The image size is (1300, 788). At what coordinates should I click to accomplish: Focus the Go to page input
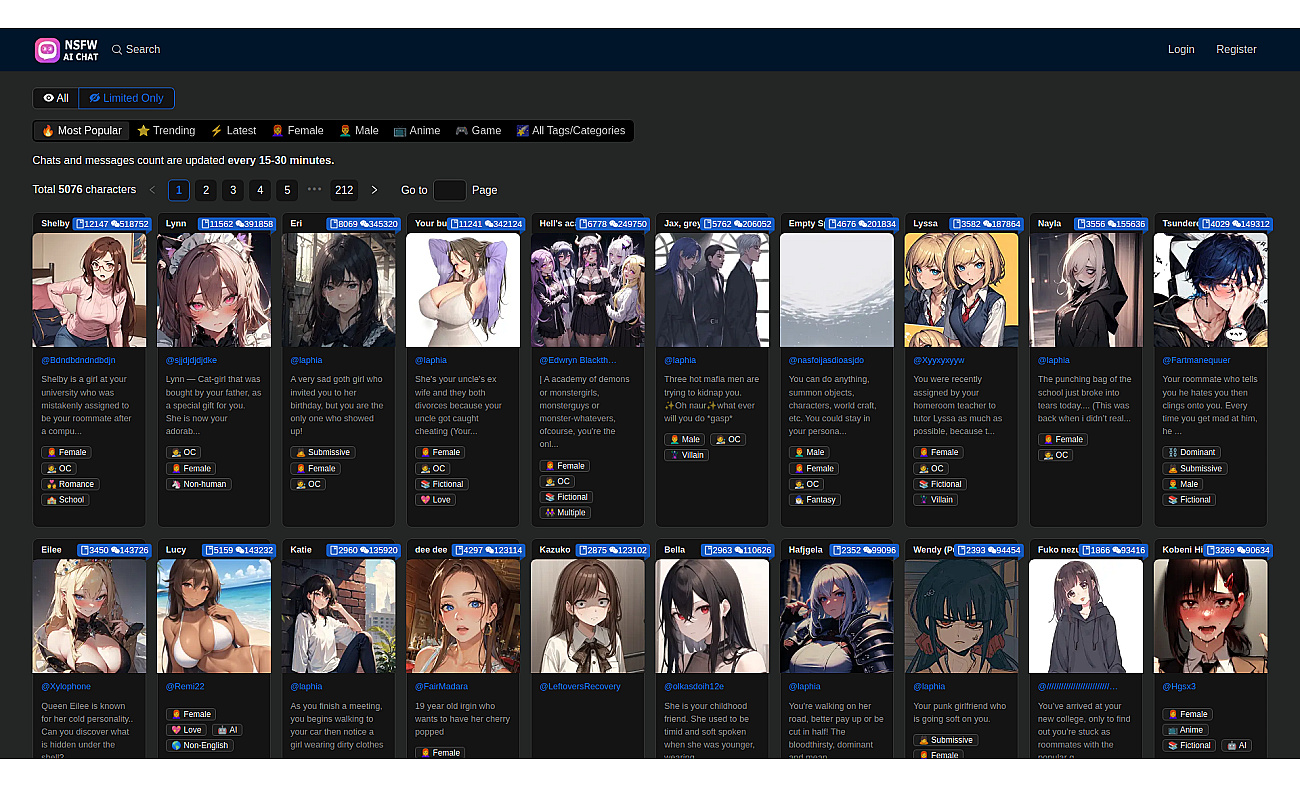point(450,190)
